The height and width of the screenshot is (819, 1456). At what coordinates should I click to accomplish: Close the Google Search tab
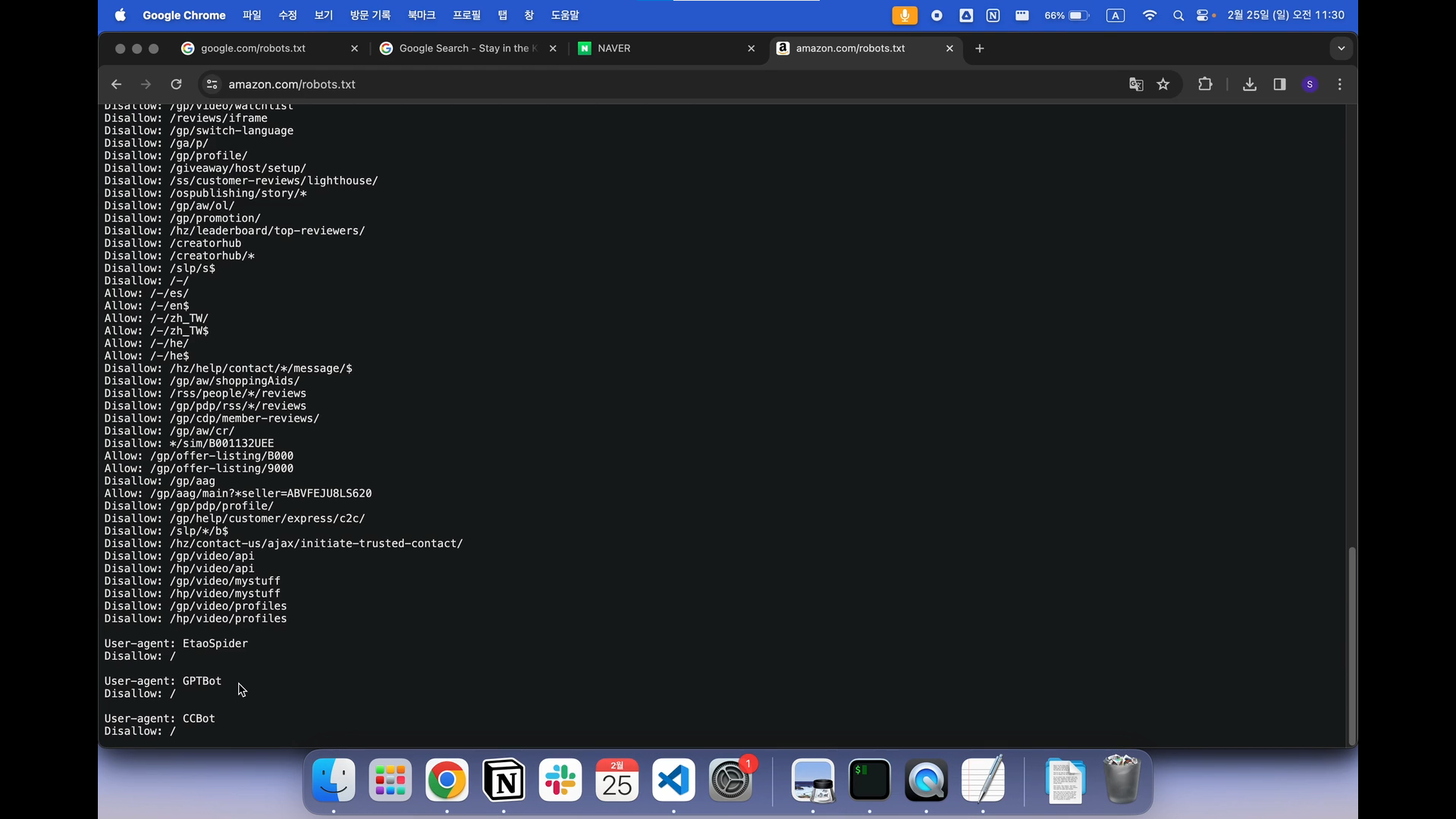click(553, 49)
